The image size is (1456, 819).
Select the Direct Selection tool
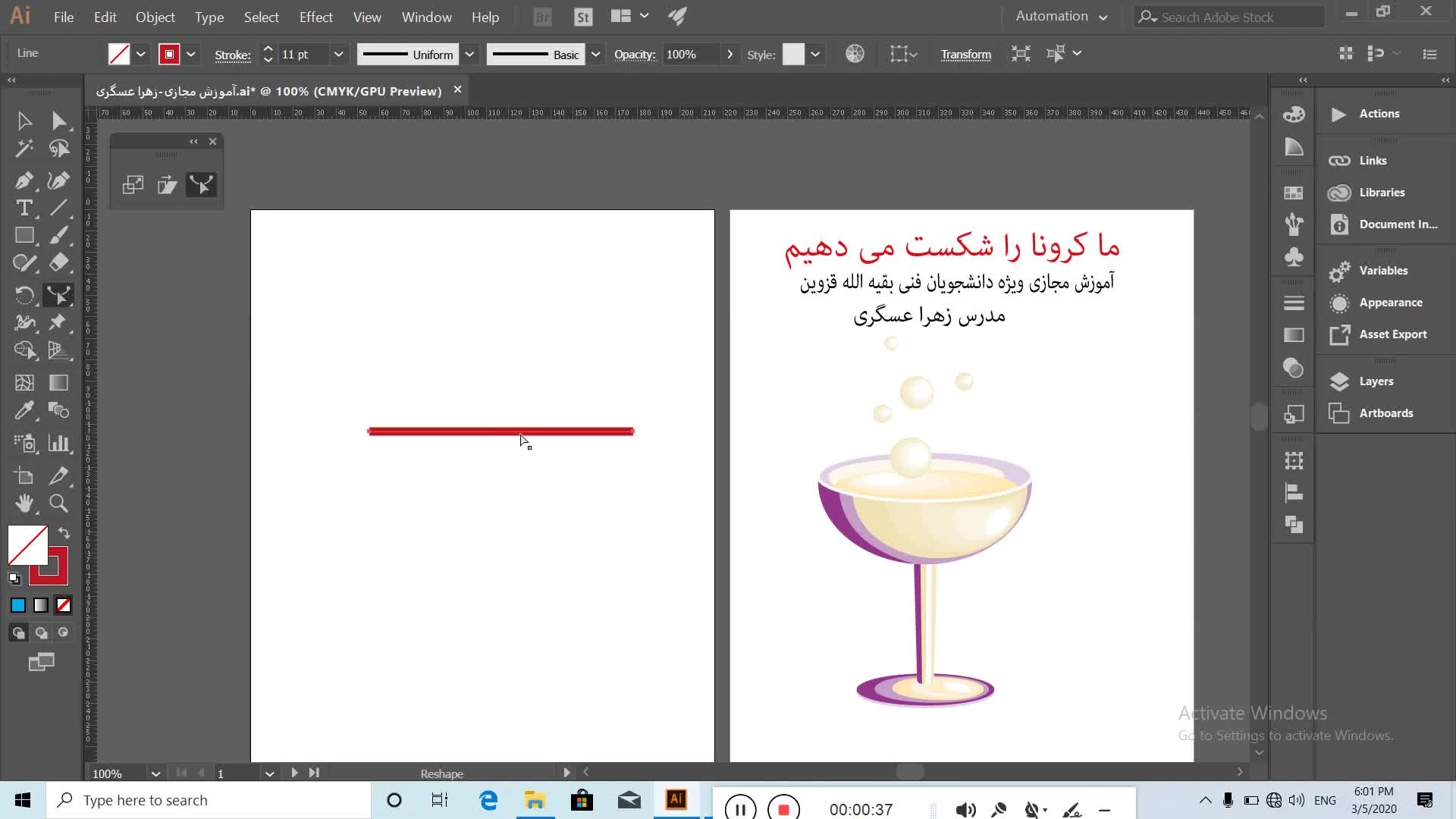(x=58, y=121)
